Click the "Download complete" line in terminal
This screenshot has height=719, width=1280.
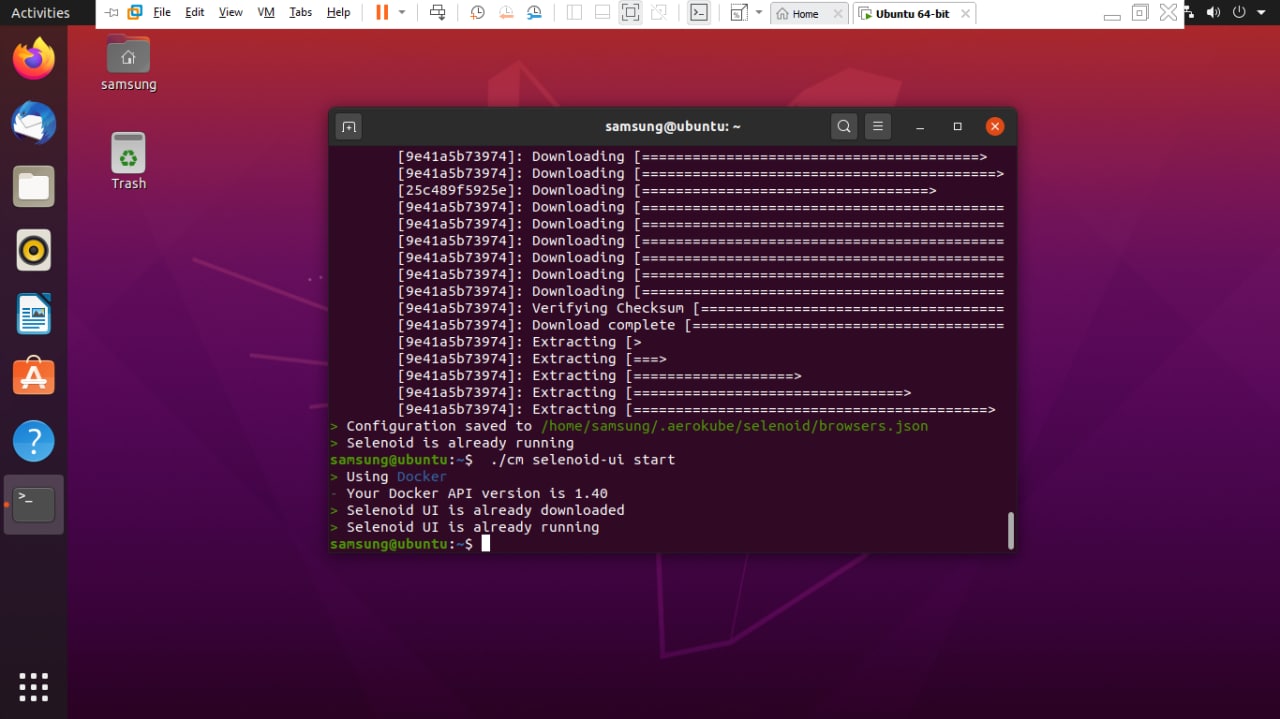[701, 325]
